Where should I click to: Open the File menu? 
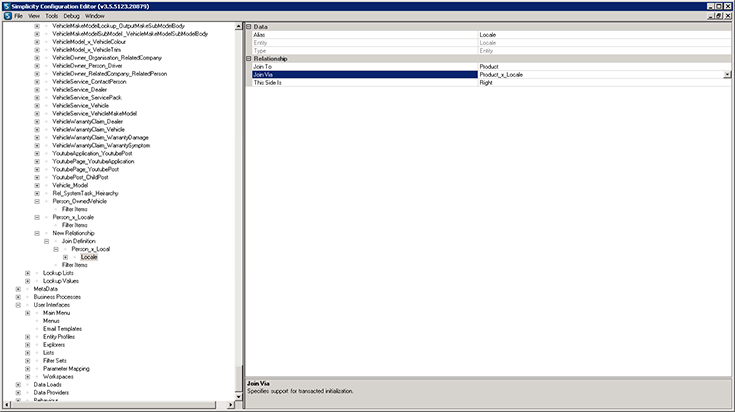coord(18,16)
